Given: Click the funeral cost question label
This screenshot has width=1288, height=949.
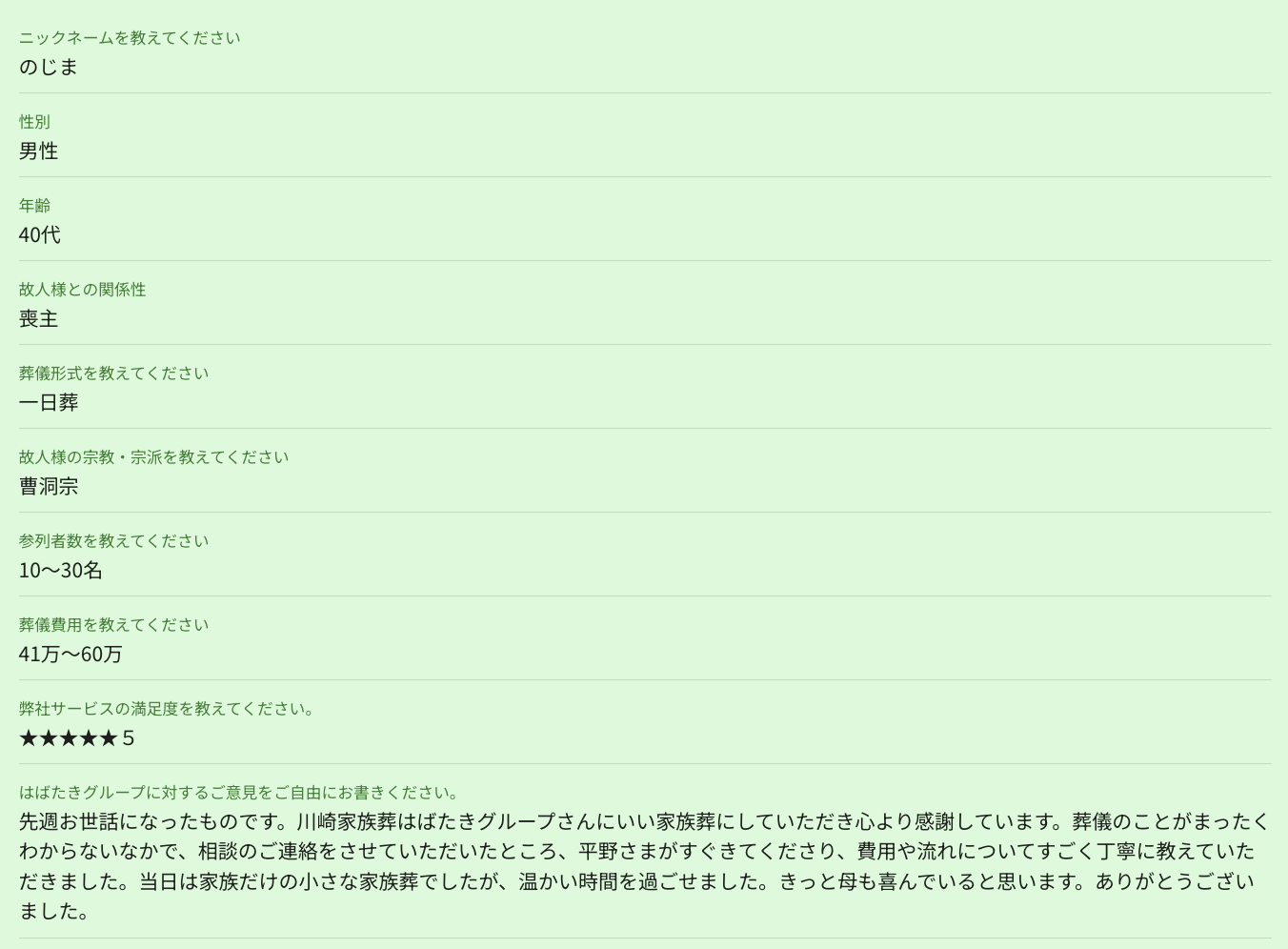Looking at the screenshot, I should tap(113, 625).
